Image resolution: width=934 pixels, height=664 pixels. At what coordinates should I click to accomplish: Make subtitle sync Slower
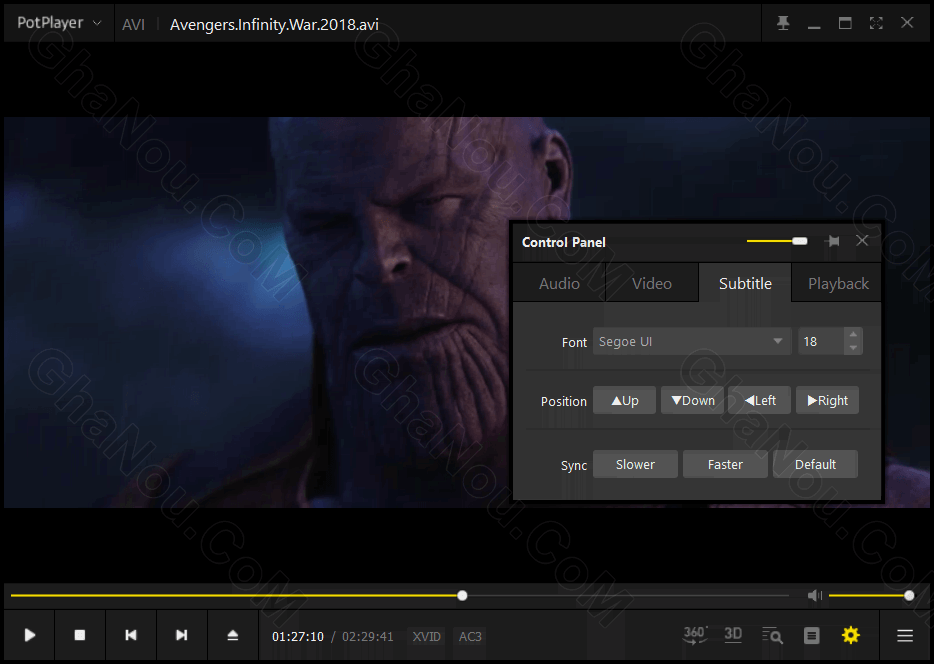(x=635, y=464)
